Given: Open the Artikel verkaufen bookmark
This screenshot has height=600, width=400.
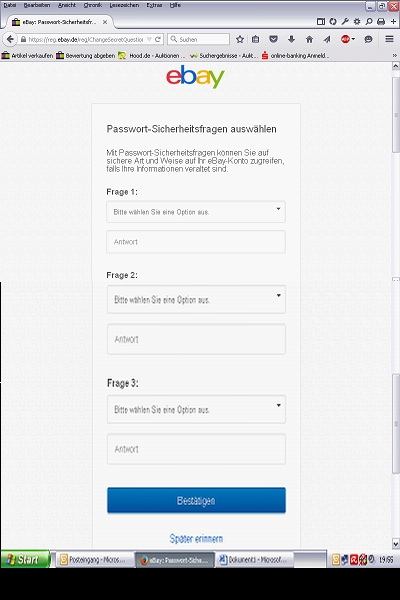Looking at the screenshot, I should [x=28, y=55].
